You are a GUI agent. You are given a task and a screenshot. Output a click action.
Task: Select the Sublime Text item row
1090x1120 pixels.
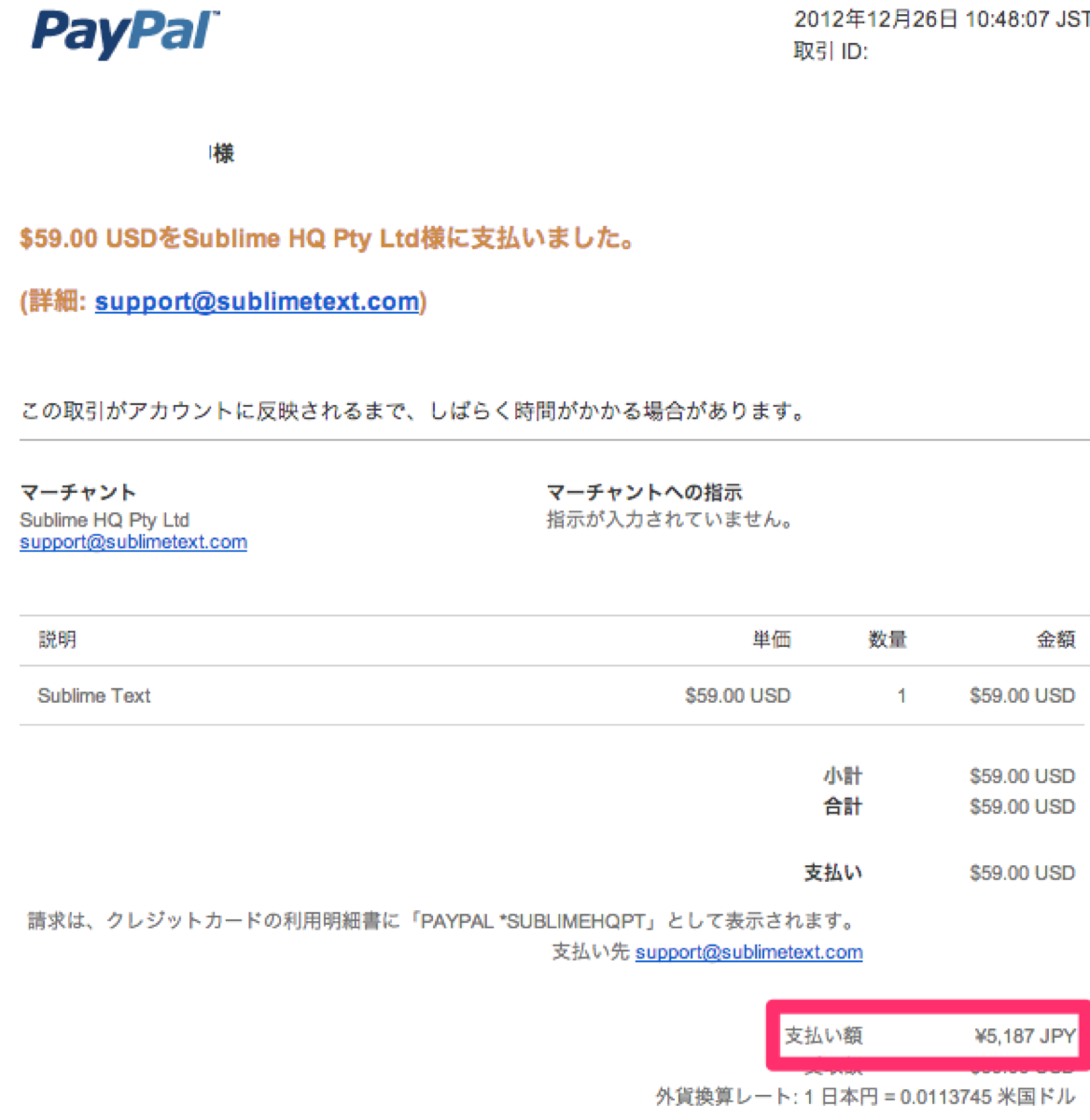tap(554, 695)
